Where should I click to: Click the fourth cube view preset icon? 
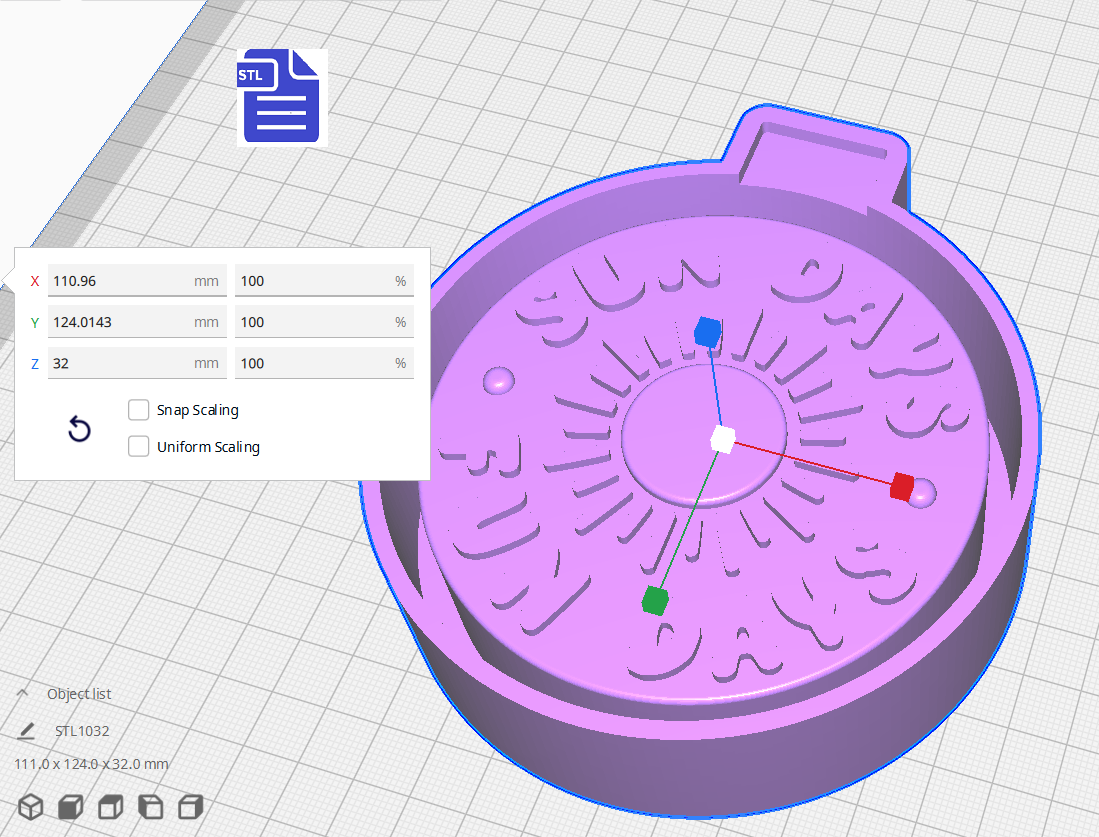click(x=149, y=806)
